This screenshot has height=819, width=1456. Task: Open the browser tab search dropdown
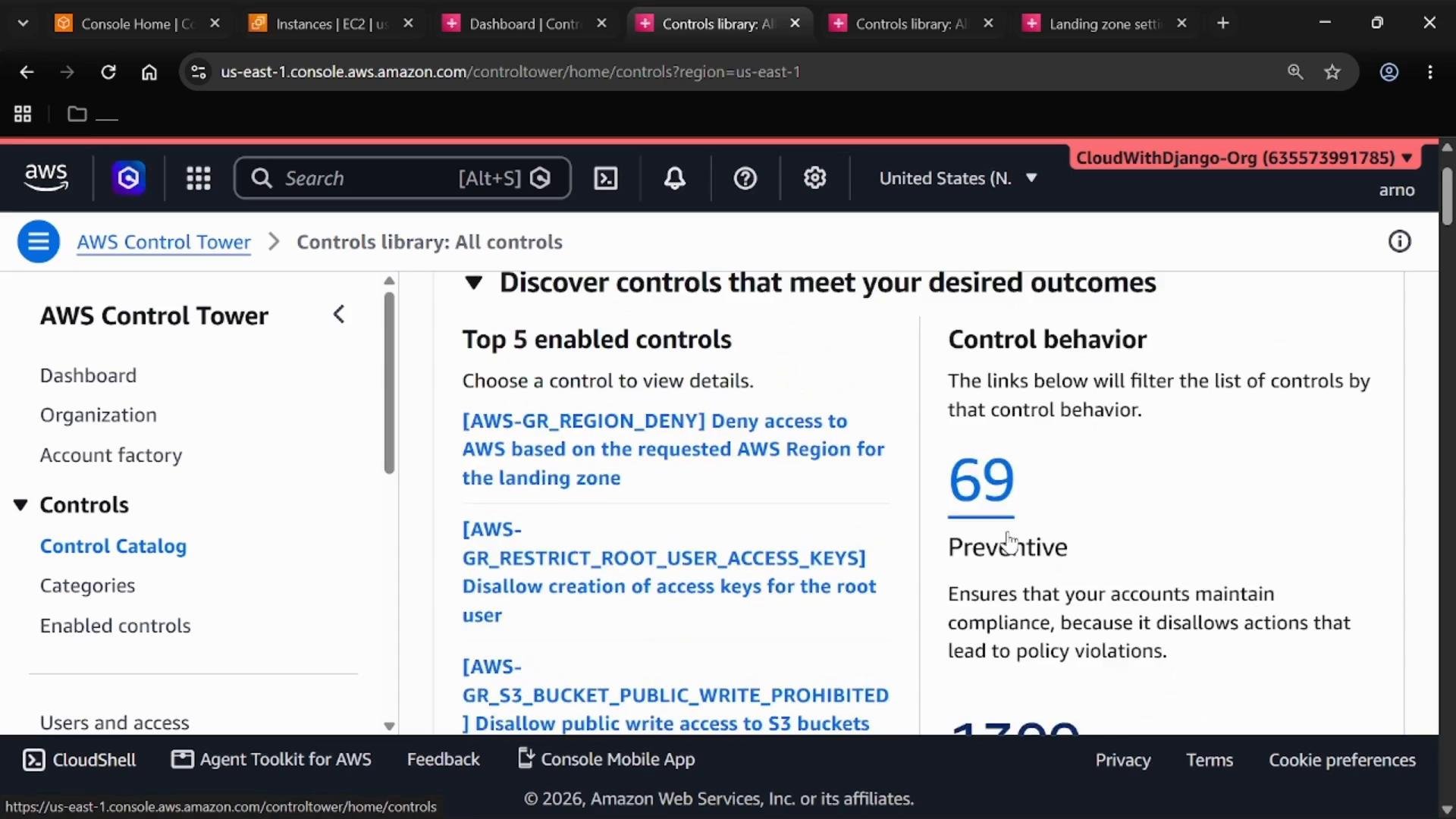23,24
